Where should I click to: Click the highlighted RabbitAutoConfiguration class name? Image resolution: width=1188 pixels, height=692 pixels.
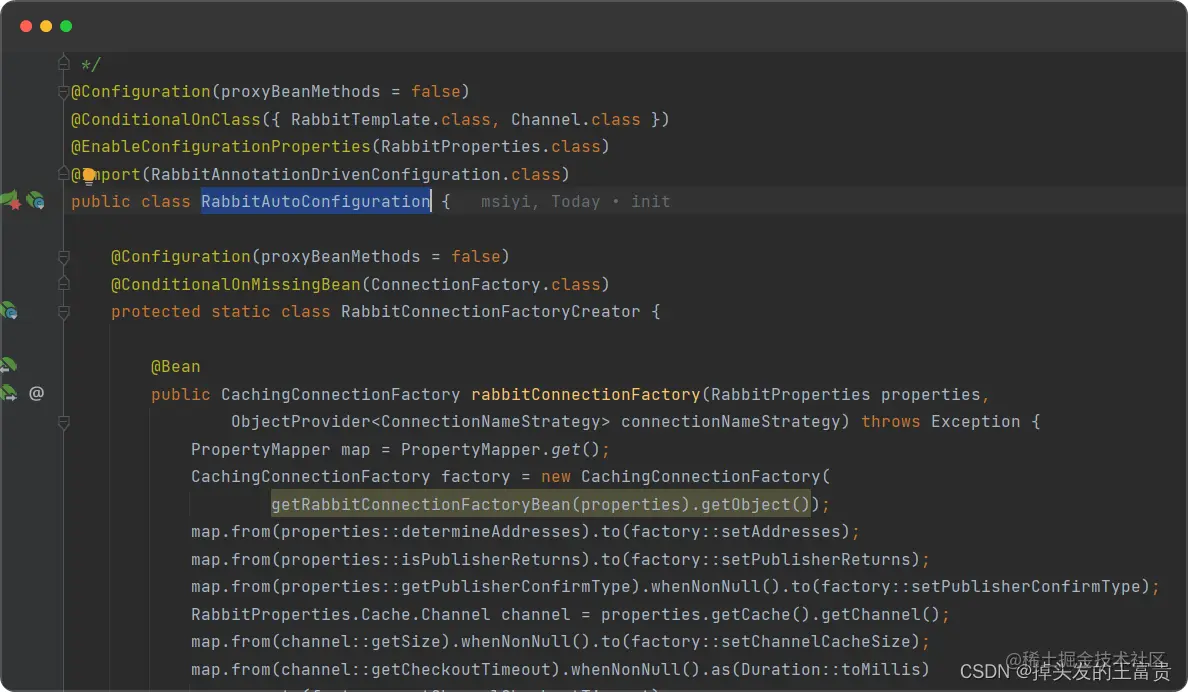pos(316,202)
